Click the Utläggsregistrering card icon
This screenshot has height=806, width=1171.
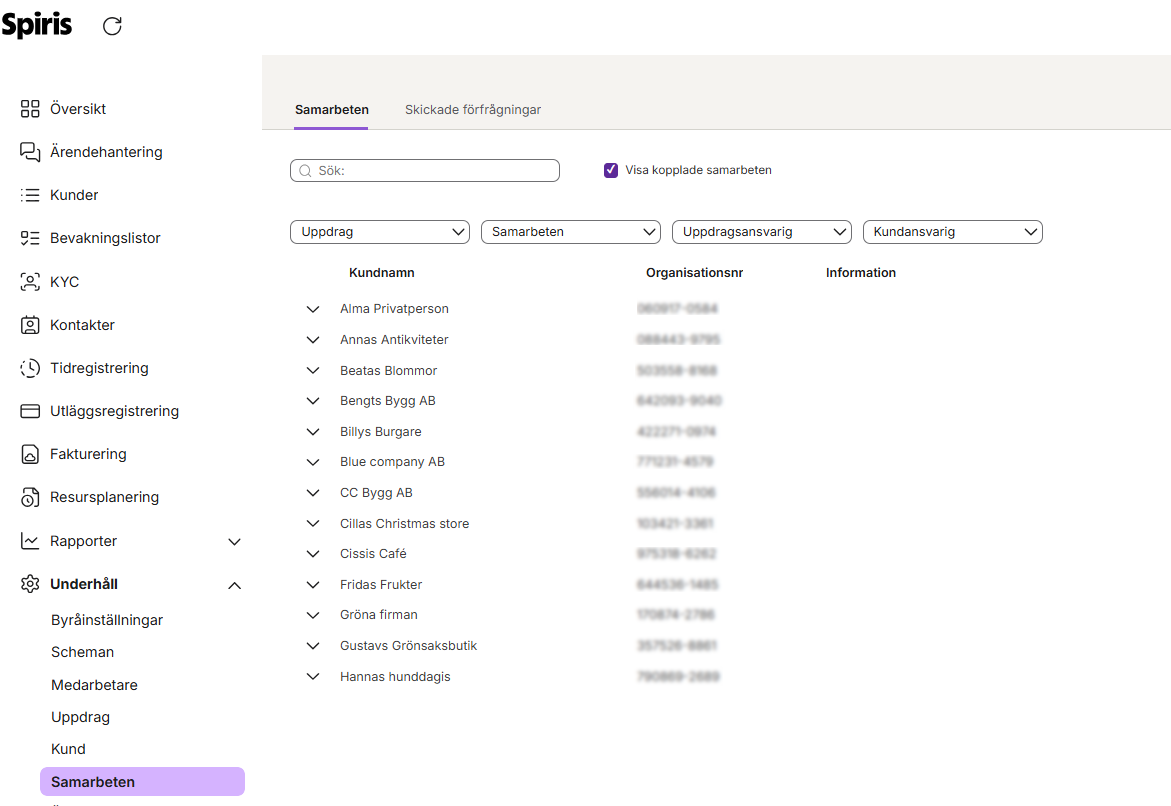click(x=30, y=411)
